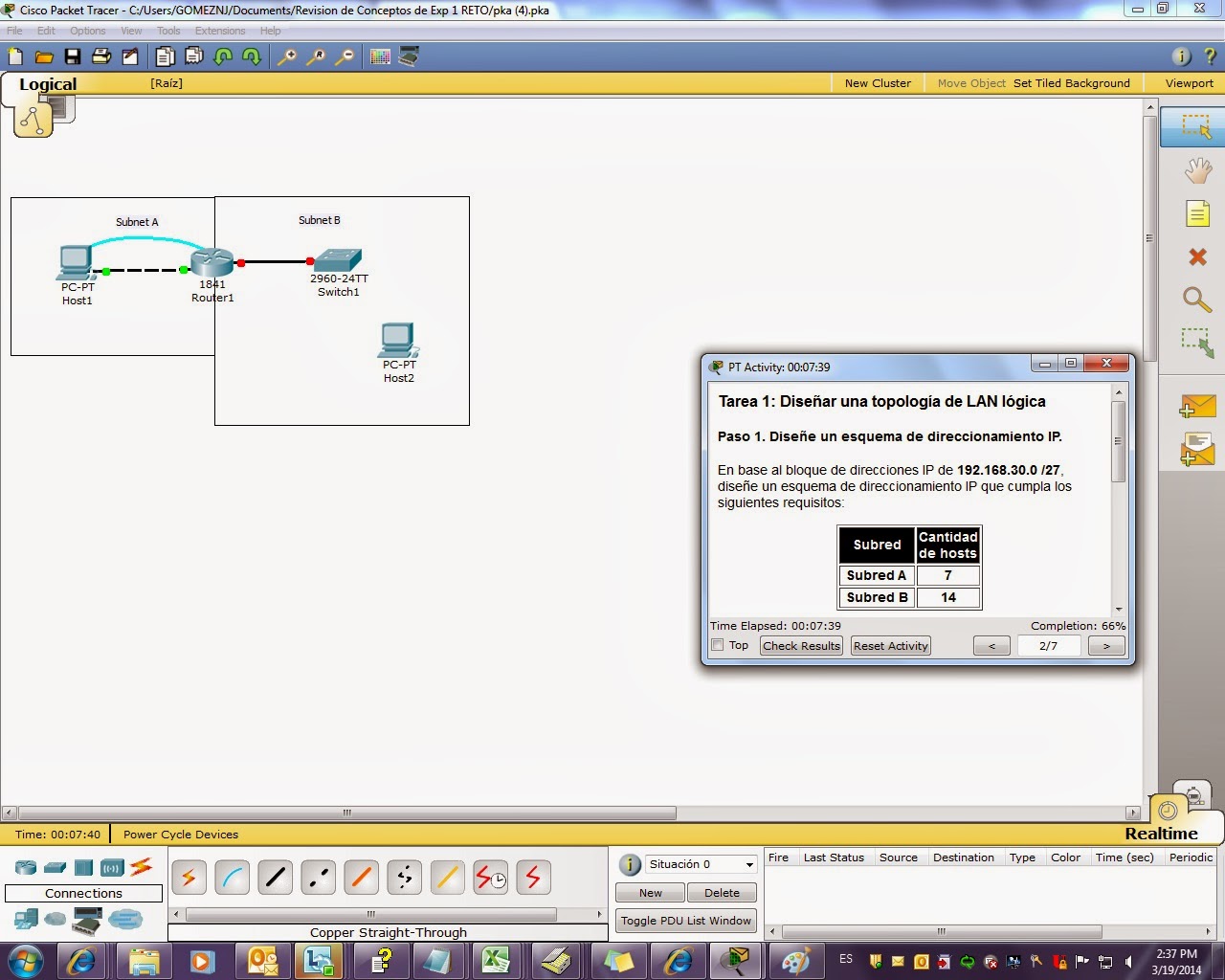
Task: Click Set Tiled Background
Action: tap(1071, 83)
